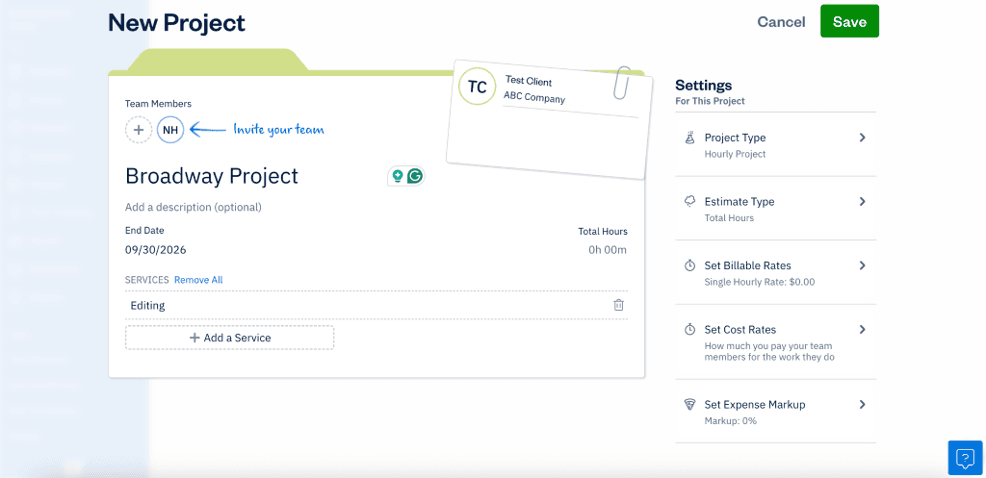986x478 pixels.
Task: Delete the Editing service with trash icon
Action: (619, 305)
